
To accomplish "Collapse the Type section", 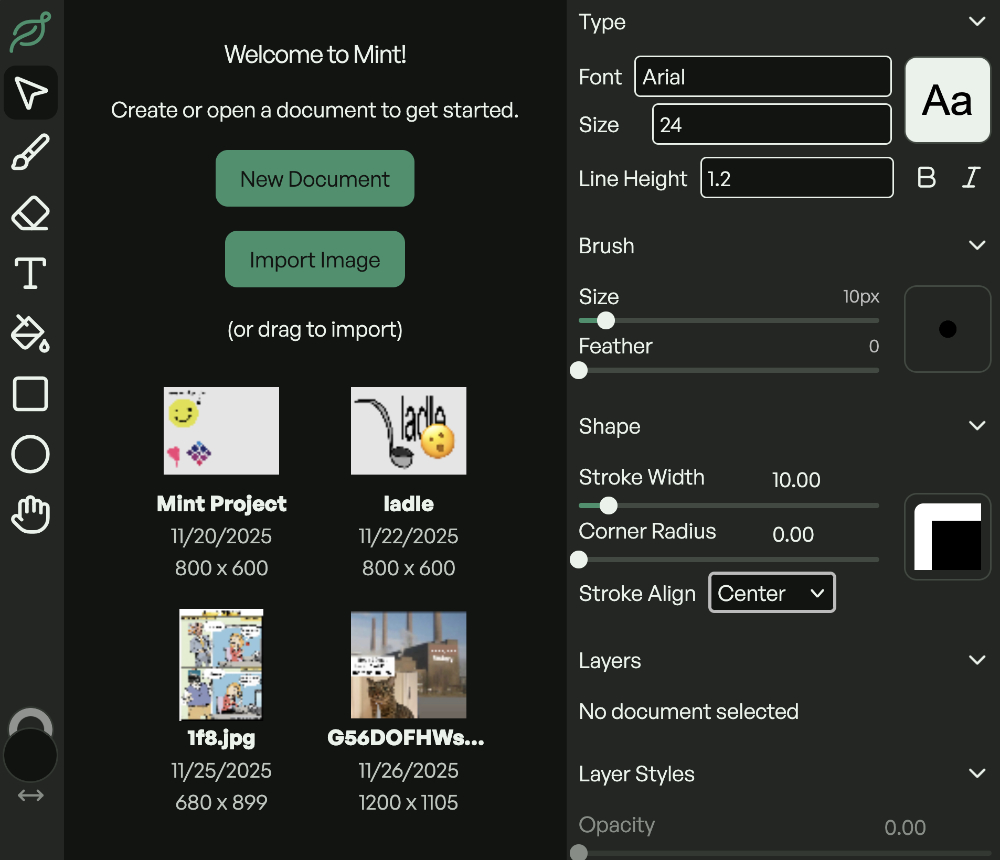I will (977, 22).
